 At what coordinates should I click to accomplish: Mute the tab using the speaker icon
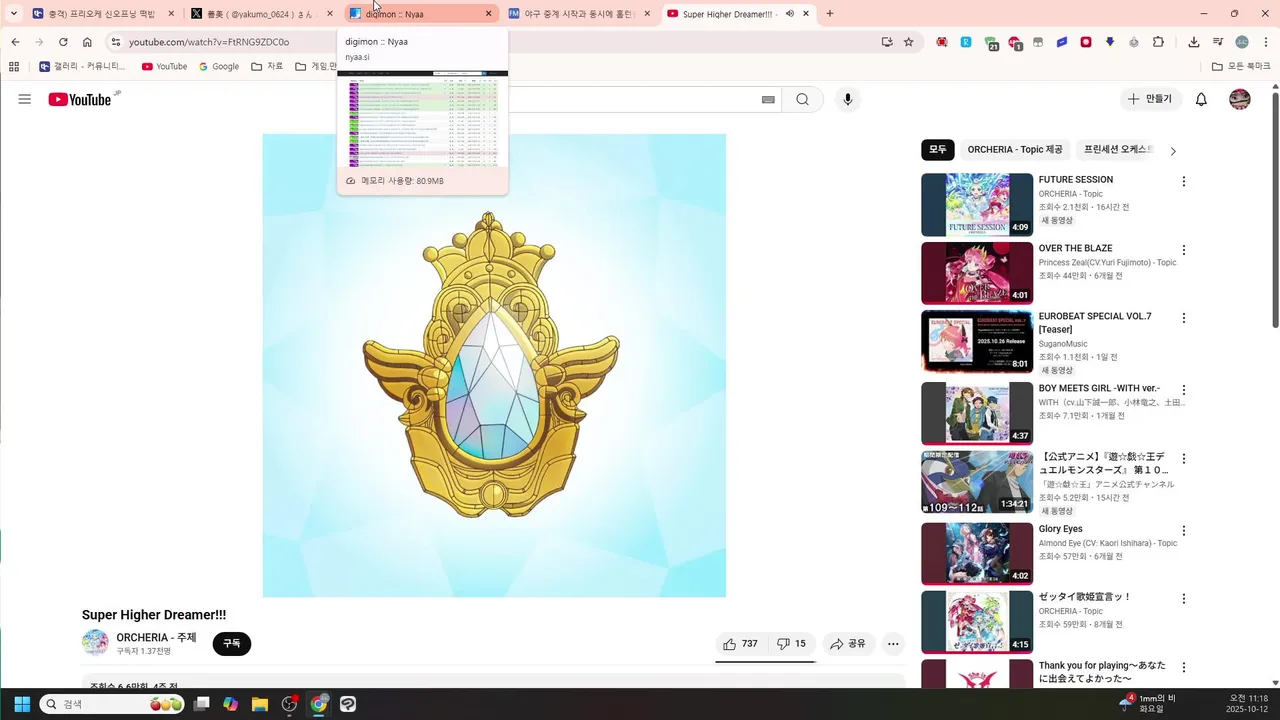click(x=790, y=14)
